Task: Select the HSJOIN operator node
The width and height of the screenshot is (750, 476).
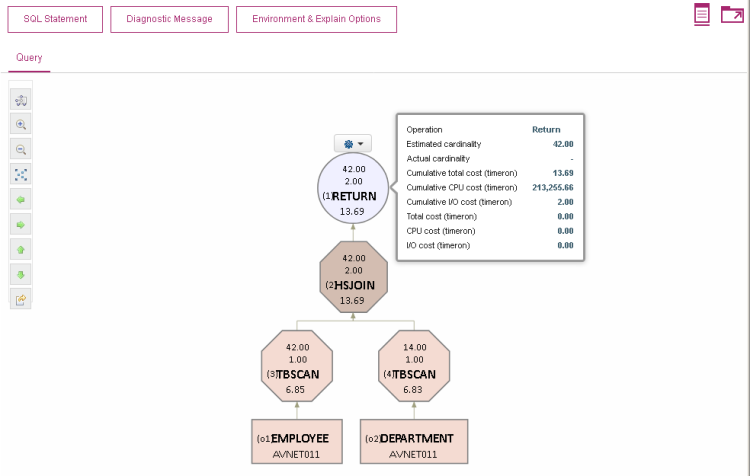Action: 353,281
